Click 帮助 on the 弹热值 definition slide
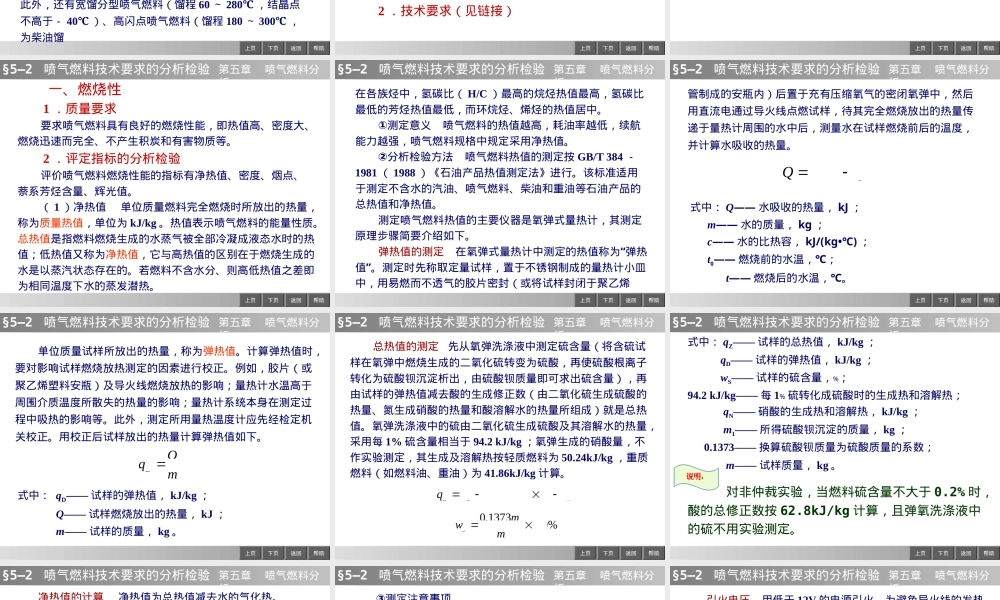Screen dimensions: 1000x600 (319, 553)
